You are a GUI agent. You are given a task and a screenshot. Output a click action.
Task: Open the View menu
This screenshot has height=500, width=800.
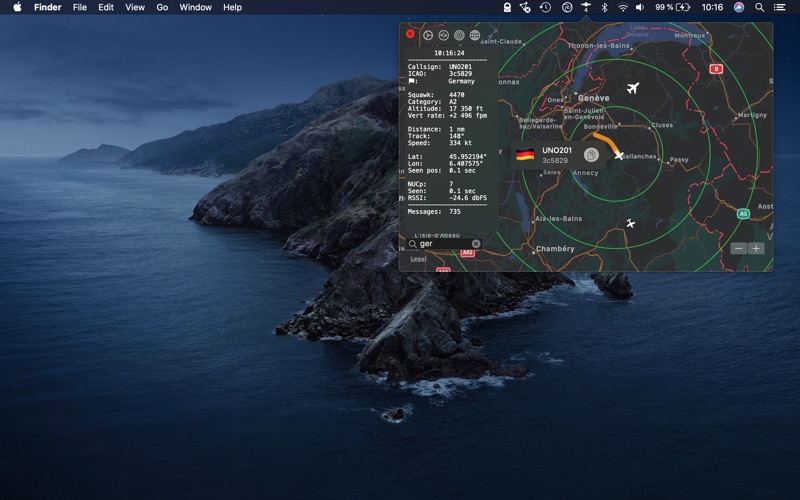135,7
